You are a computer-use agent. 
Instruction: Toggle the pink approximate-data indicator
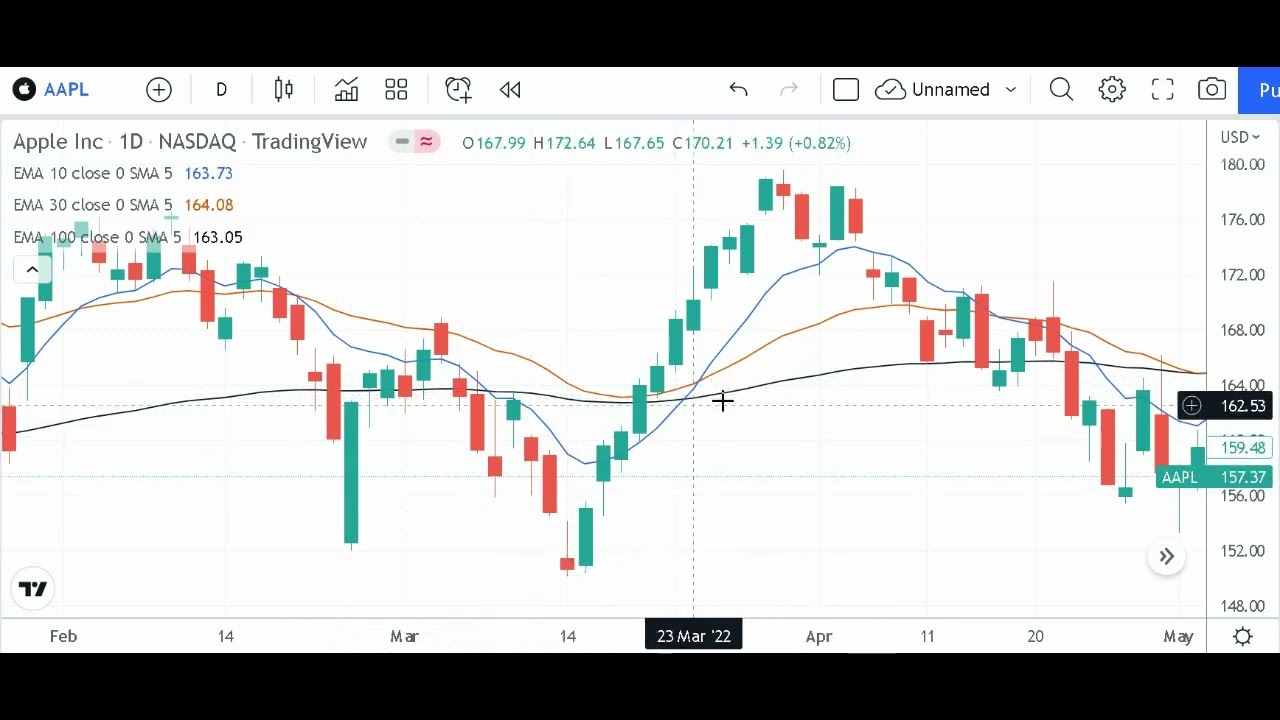tap(427, 142)
